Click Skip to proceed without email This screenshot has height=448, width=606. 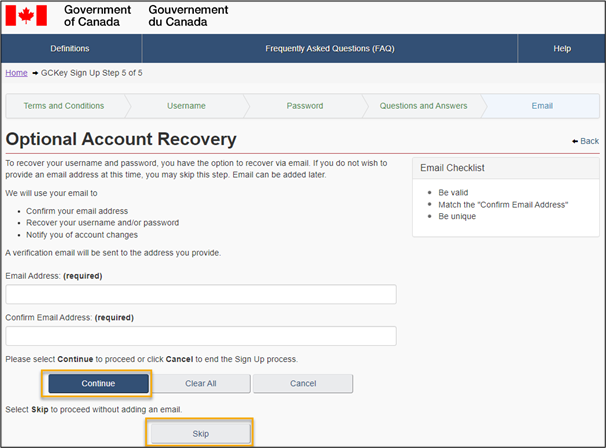pos(201,434)
